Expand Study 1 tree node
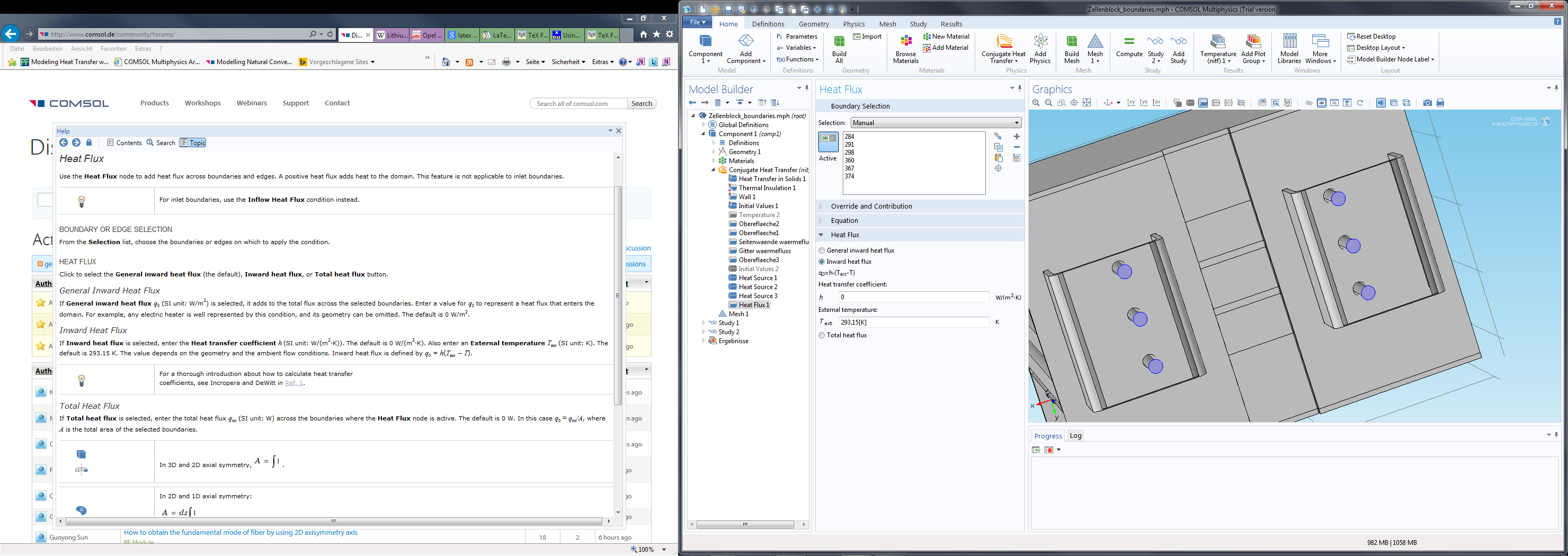The height and width of the screenshot is (556, 1568). [x=703, y=323]
